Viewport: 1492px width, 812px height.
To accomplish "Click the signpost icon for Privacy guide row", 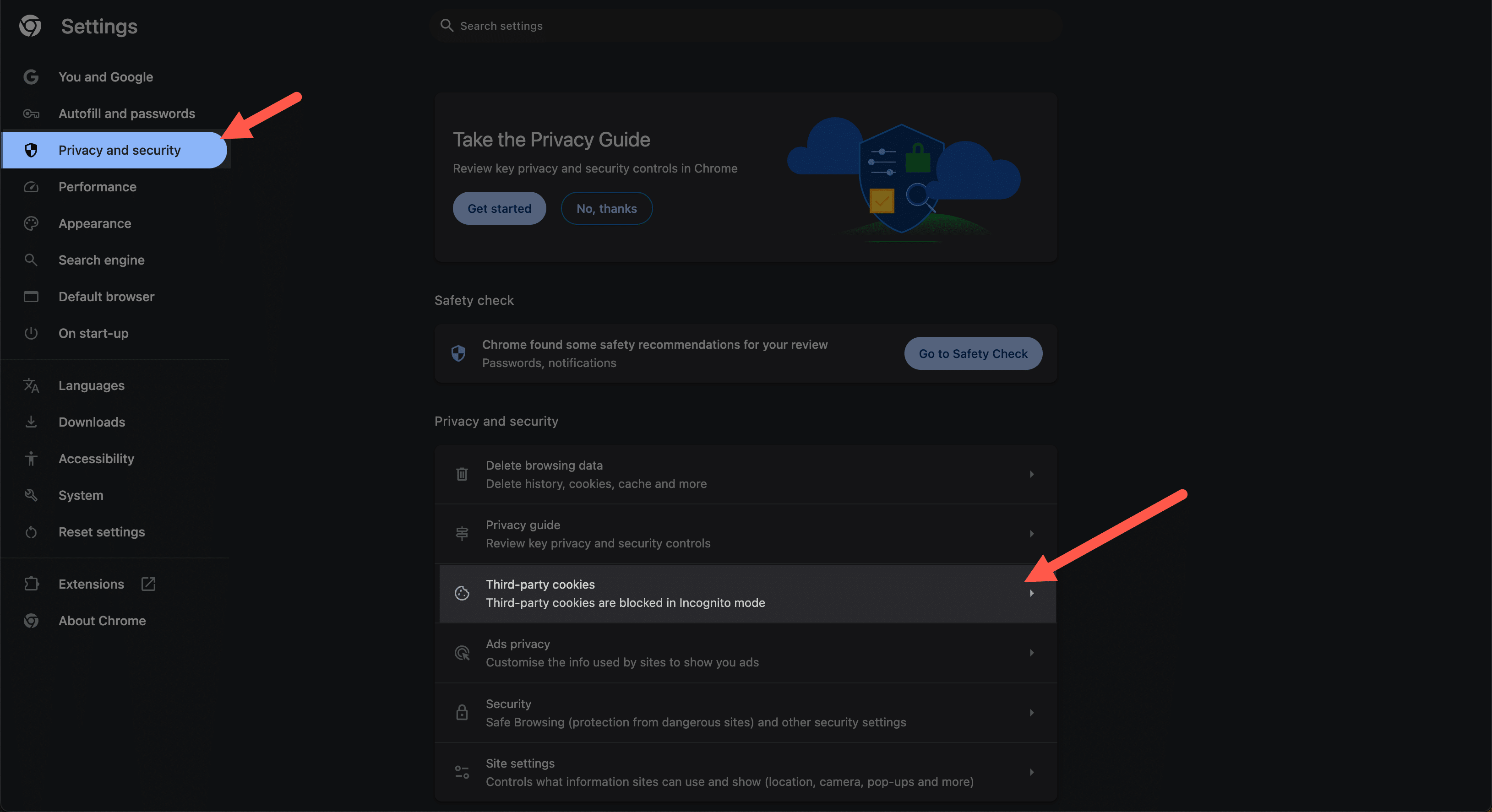I will click(462, 534).
